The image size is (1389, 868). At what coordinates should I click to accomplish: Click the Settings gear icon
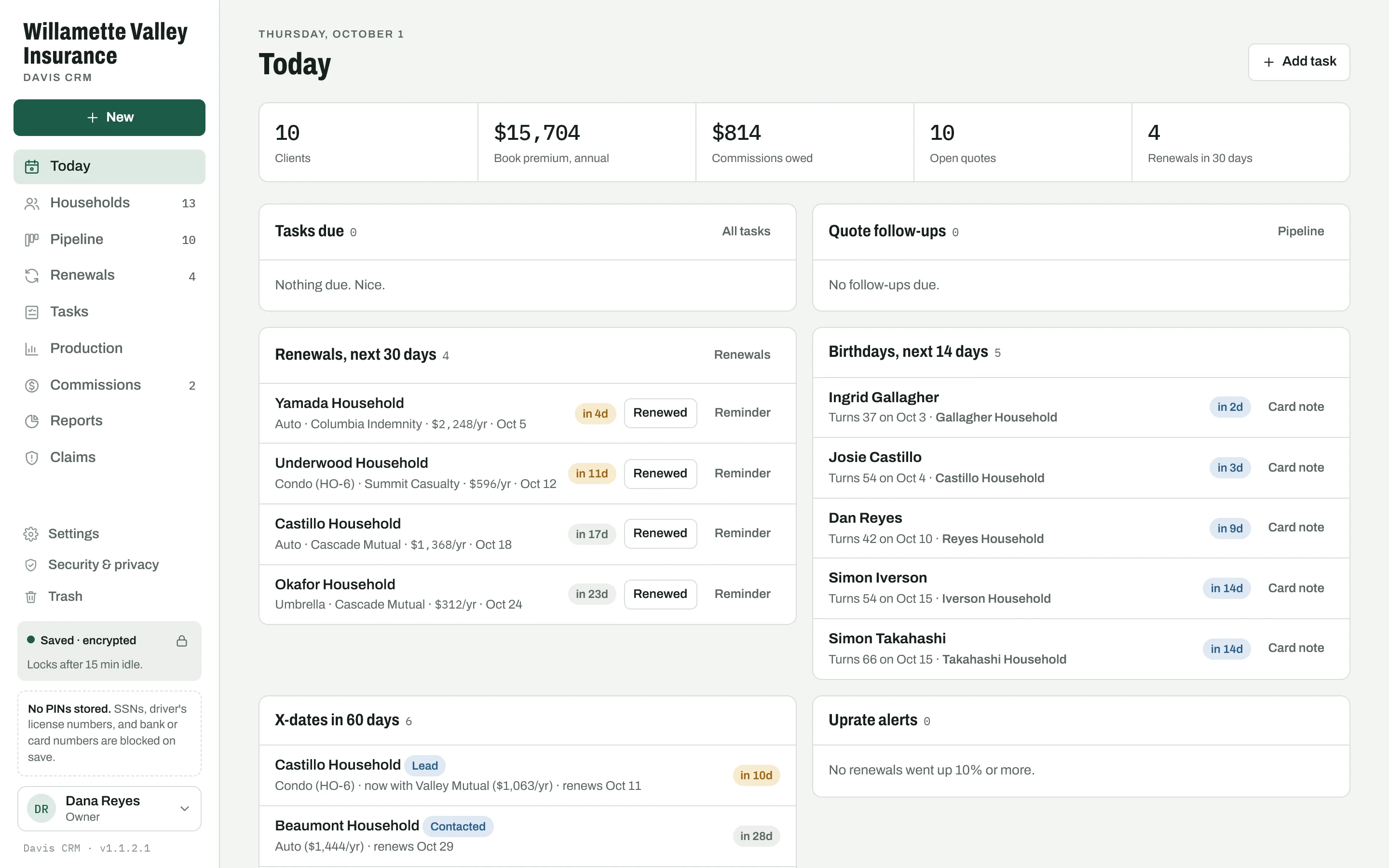pos(31,534)
